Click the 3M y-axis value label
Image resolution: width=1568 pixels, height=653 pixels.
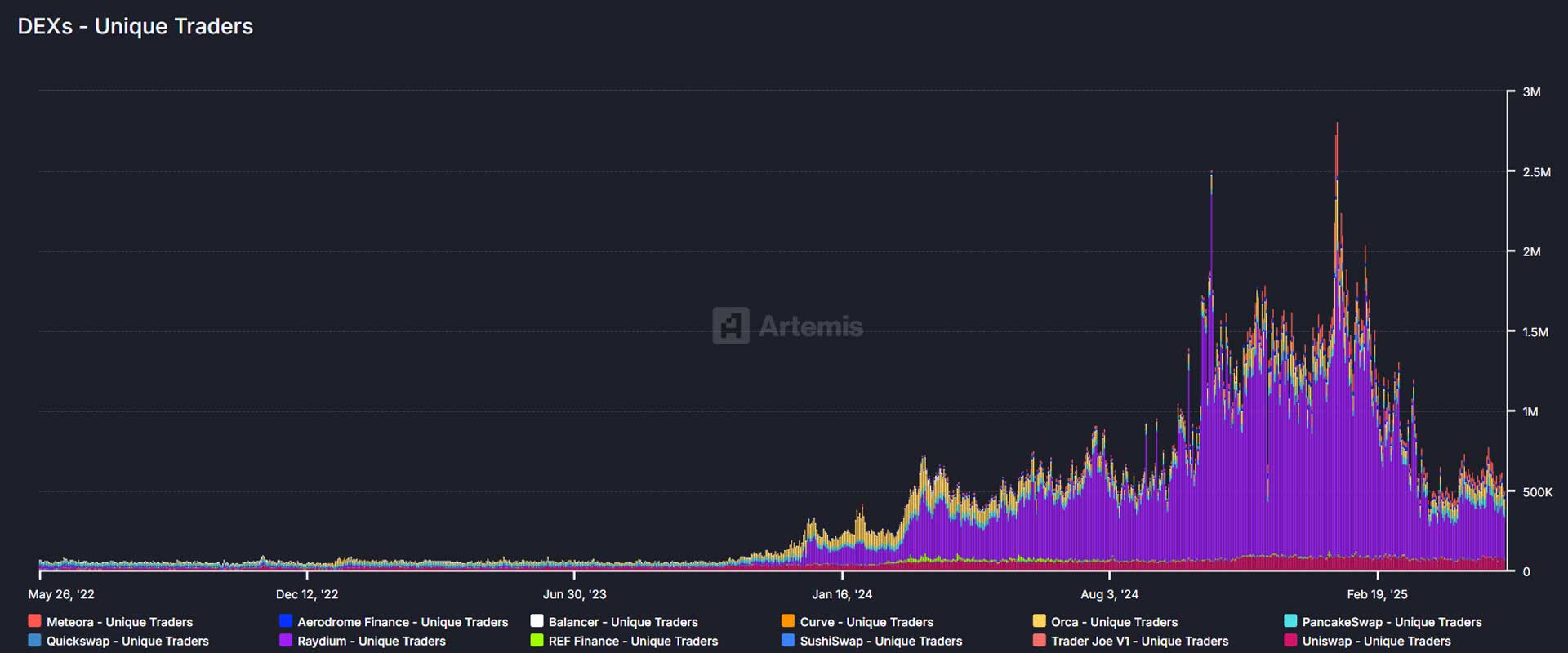coord(1531,91)
